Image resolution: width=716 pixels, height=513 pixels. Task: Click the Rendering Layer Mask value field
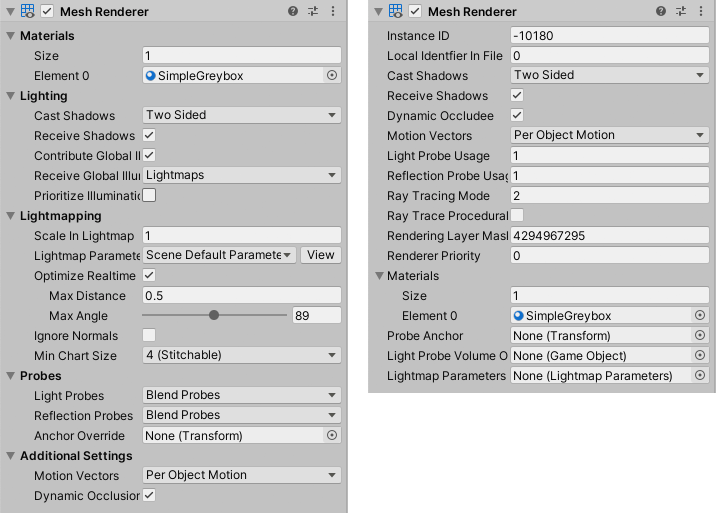point(609,235)
